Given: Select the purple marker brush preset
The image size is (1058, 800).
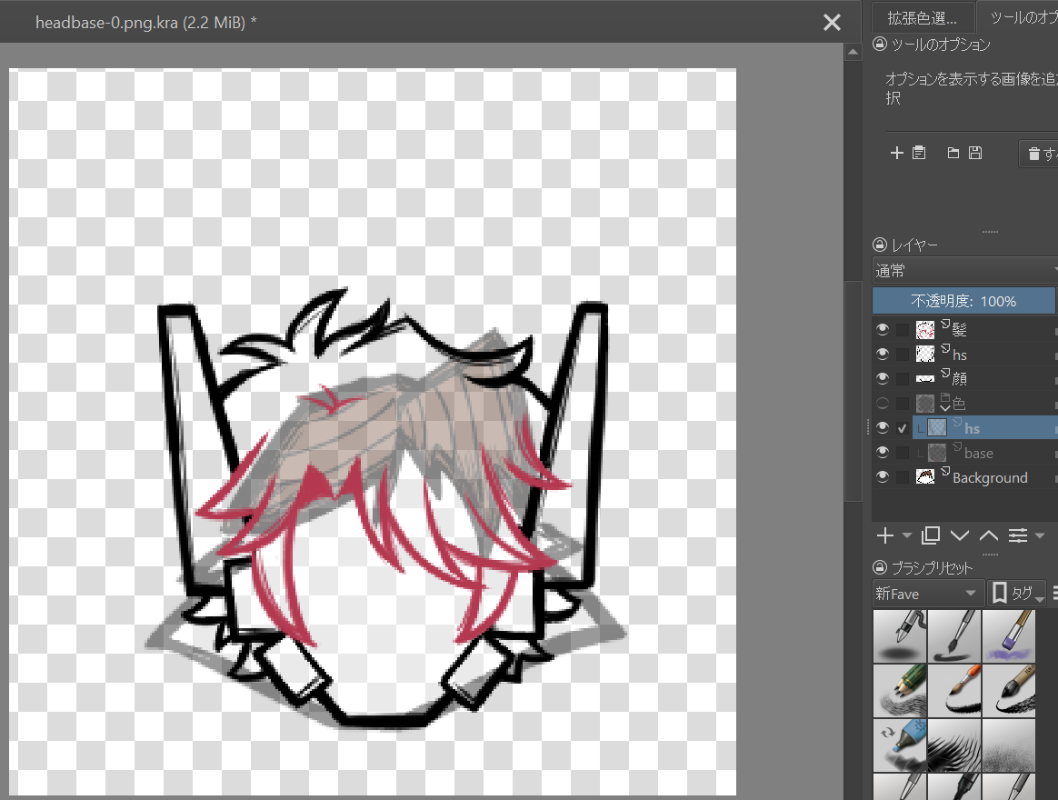Looking at the screenshot, I should coord(1009,636).
